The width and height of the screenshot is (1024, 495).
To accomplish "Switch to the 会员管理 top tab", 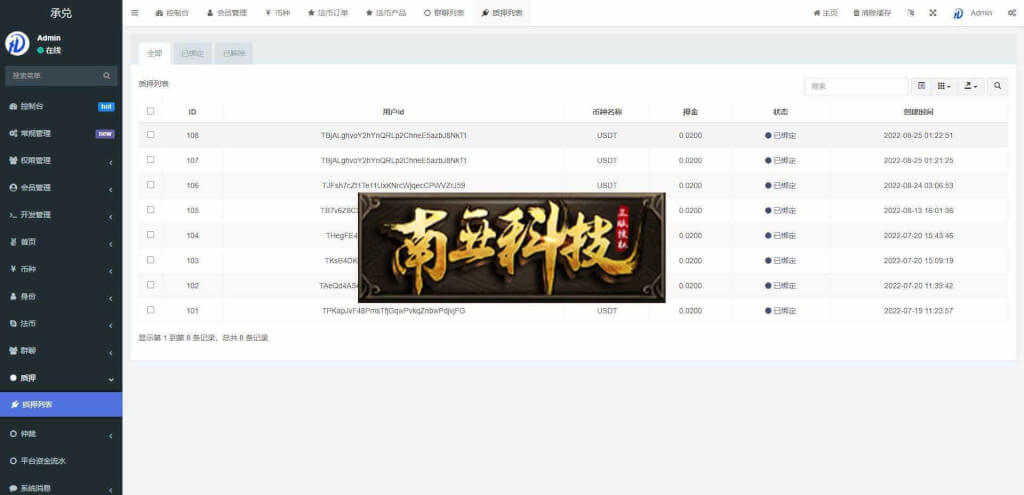I will 227,13.
